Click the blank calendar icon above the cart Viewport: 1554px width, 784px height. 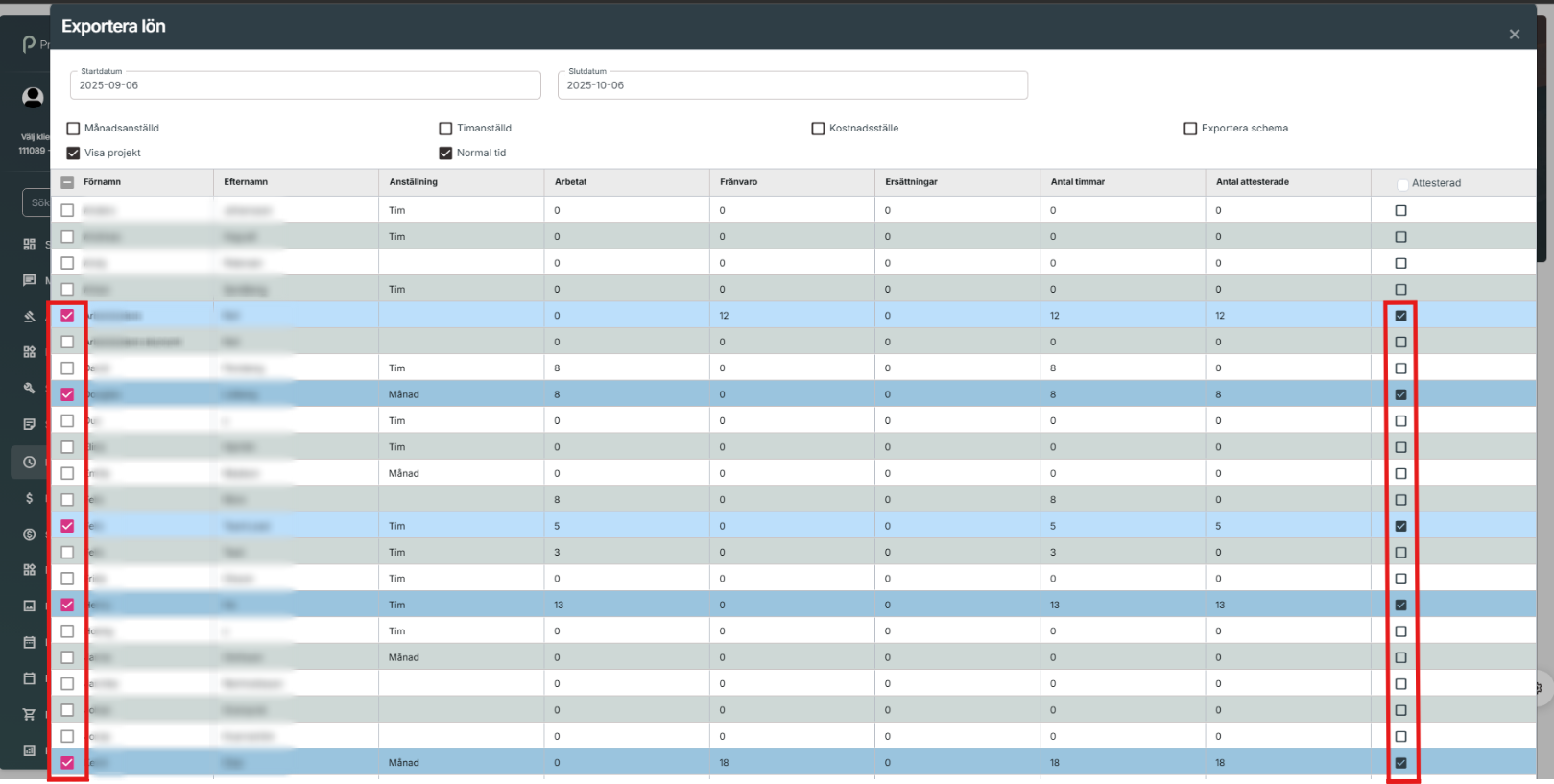click(30, 678)
